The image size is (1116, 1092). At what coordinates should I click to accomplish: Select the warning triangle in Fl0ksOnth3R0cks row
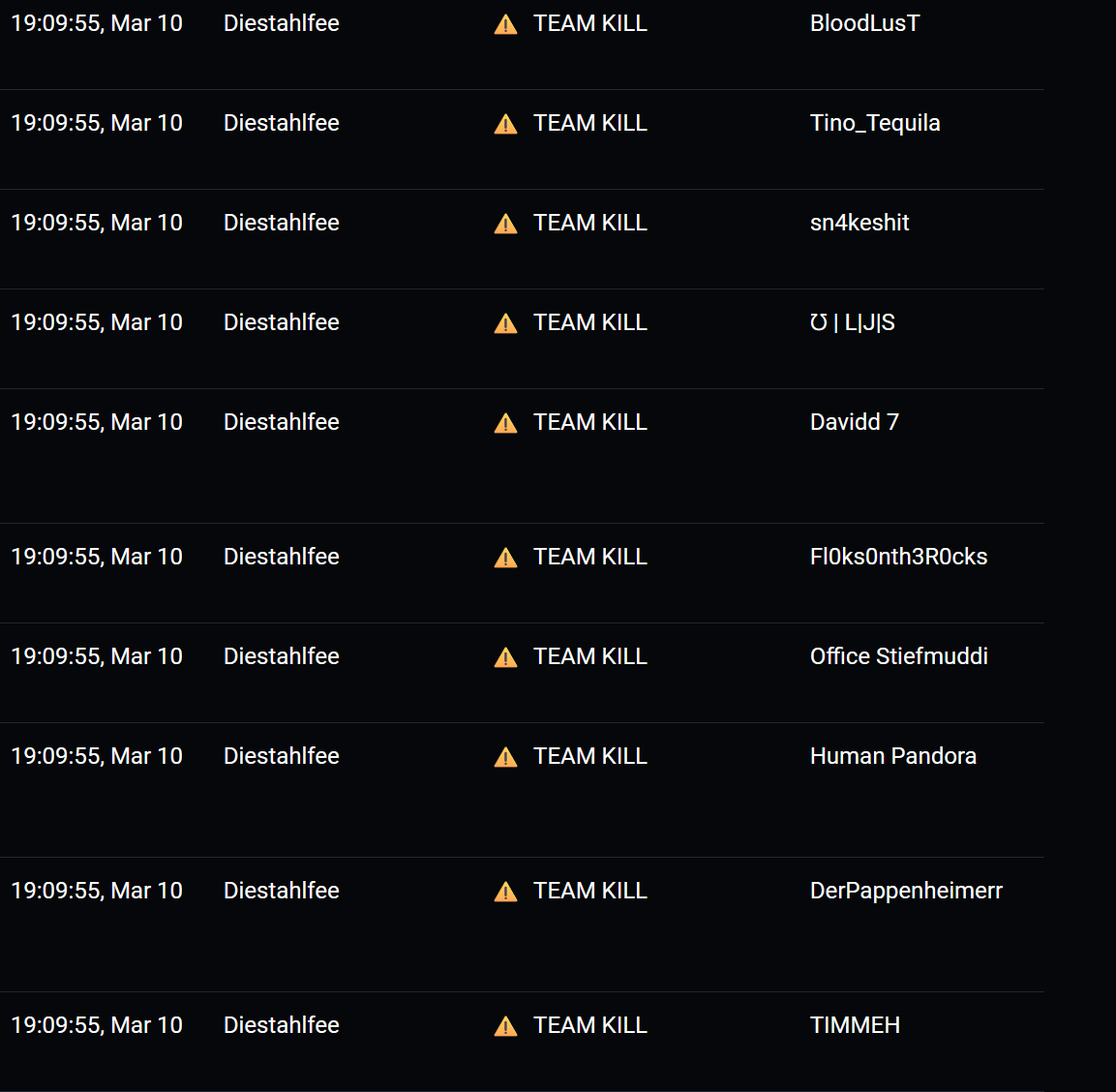click(x=505, y=558)
